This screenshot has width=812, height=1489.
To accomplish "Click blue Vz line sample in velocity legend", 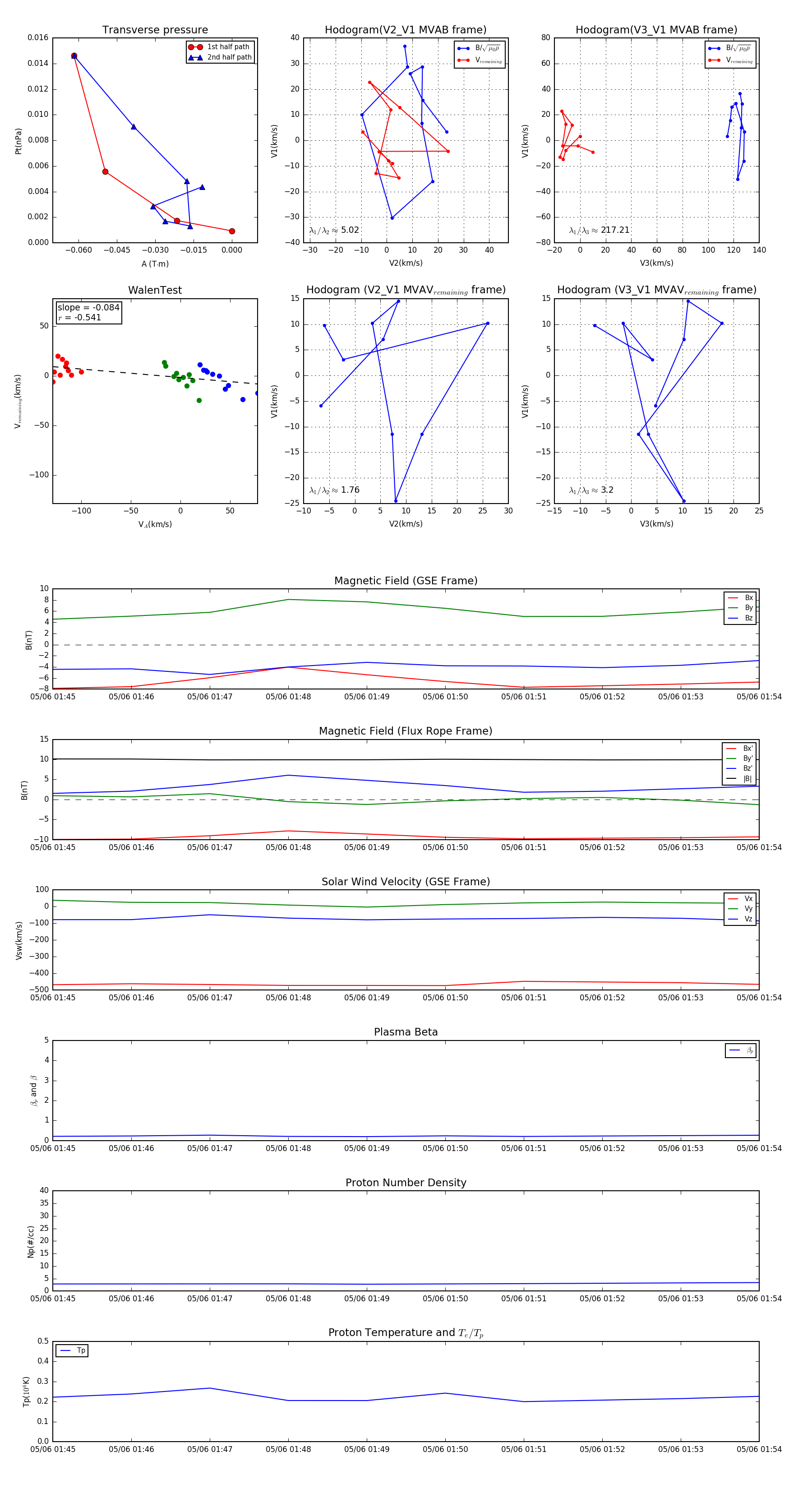I will point(733,919).
